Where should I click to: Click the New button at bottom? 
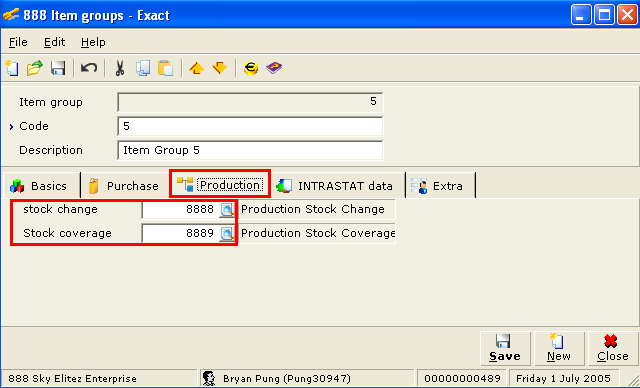(x=559, y=348)
